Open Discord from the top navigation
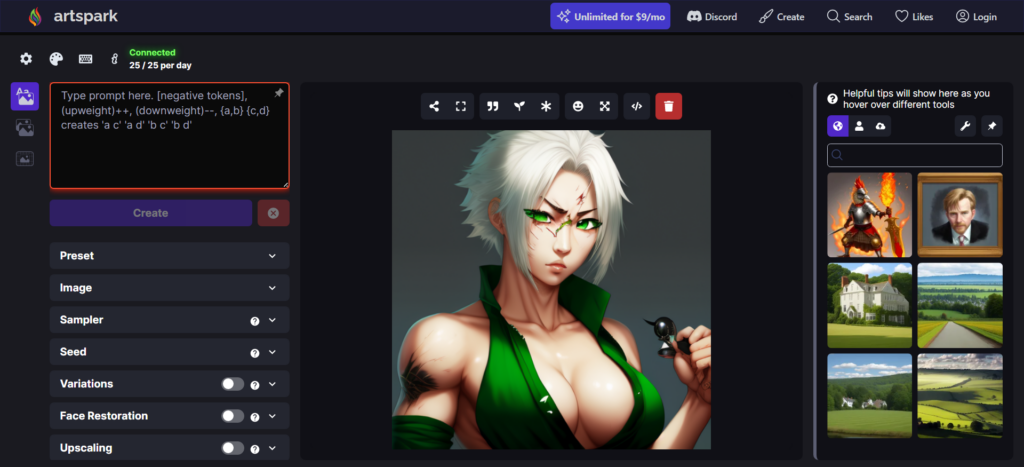 click(712, 17)
